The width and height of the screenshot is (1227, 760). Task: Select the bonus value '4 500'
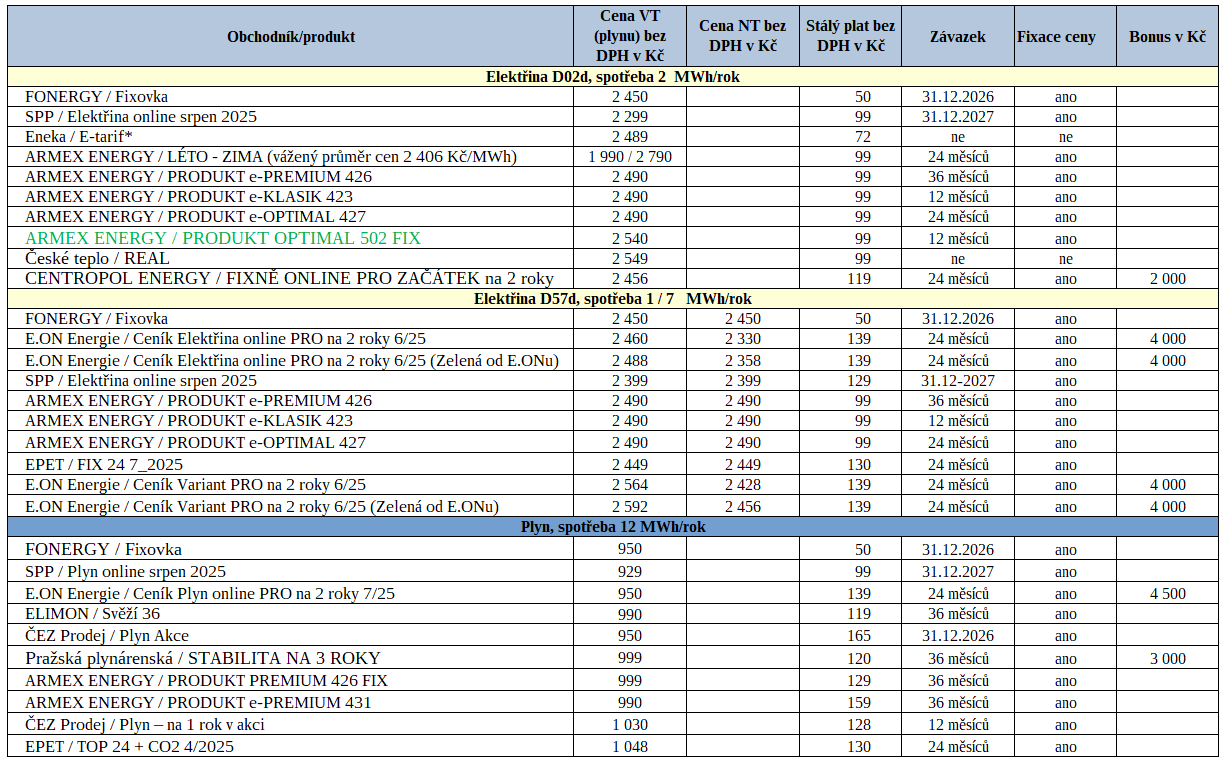(x=1167, y=594)
